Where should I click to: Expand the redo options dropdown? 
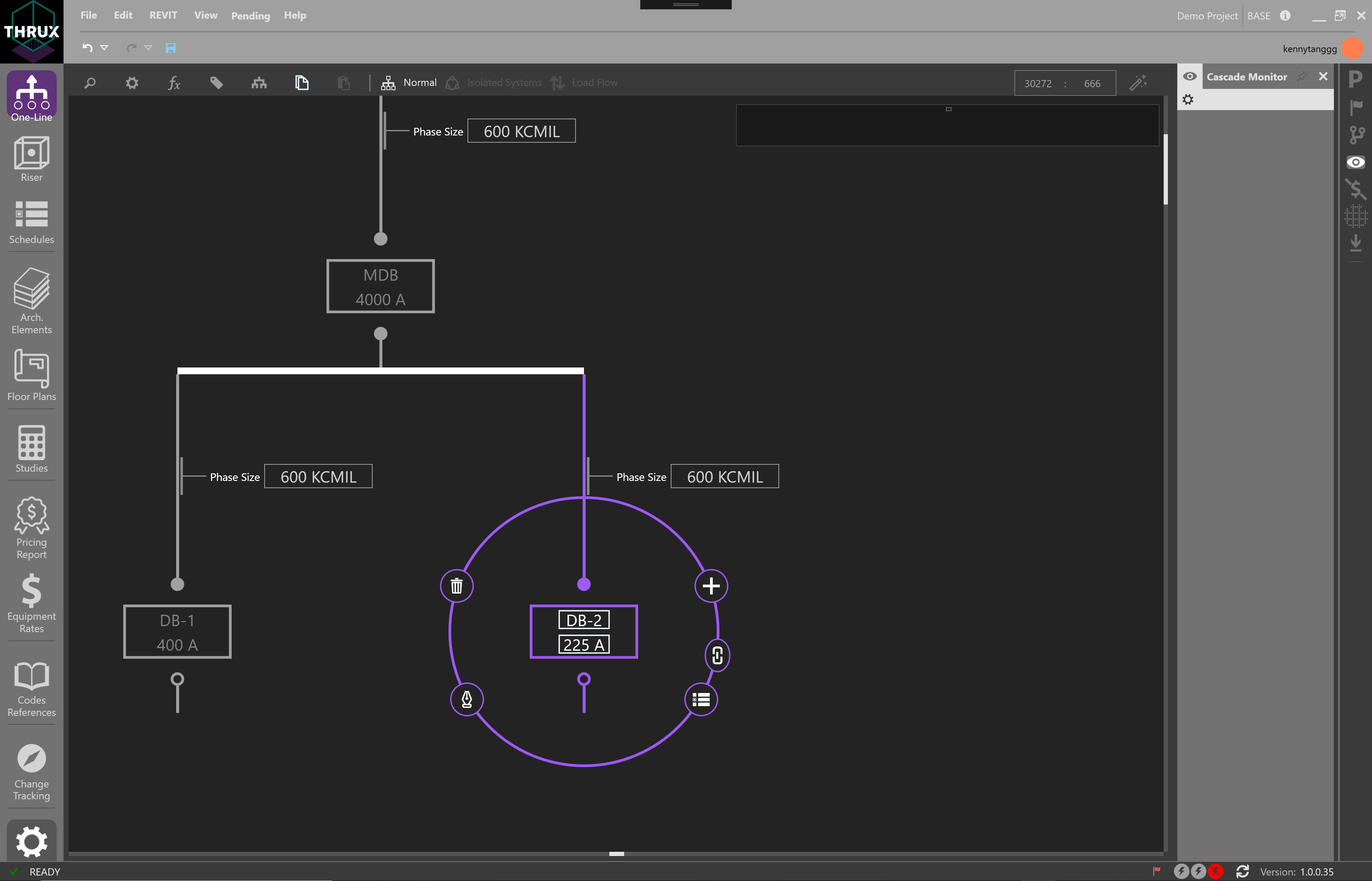click(149, 48)
